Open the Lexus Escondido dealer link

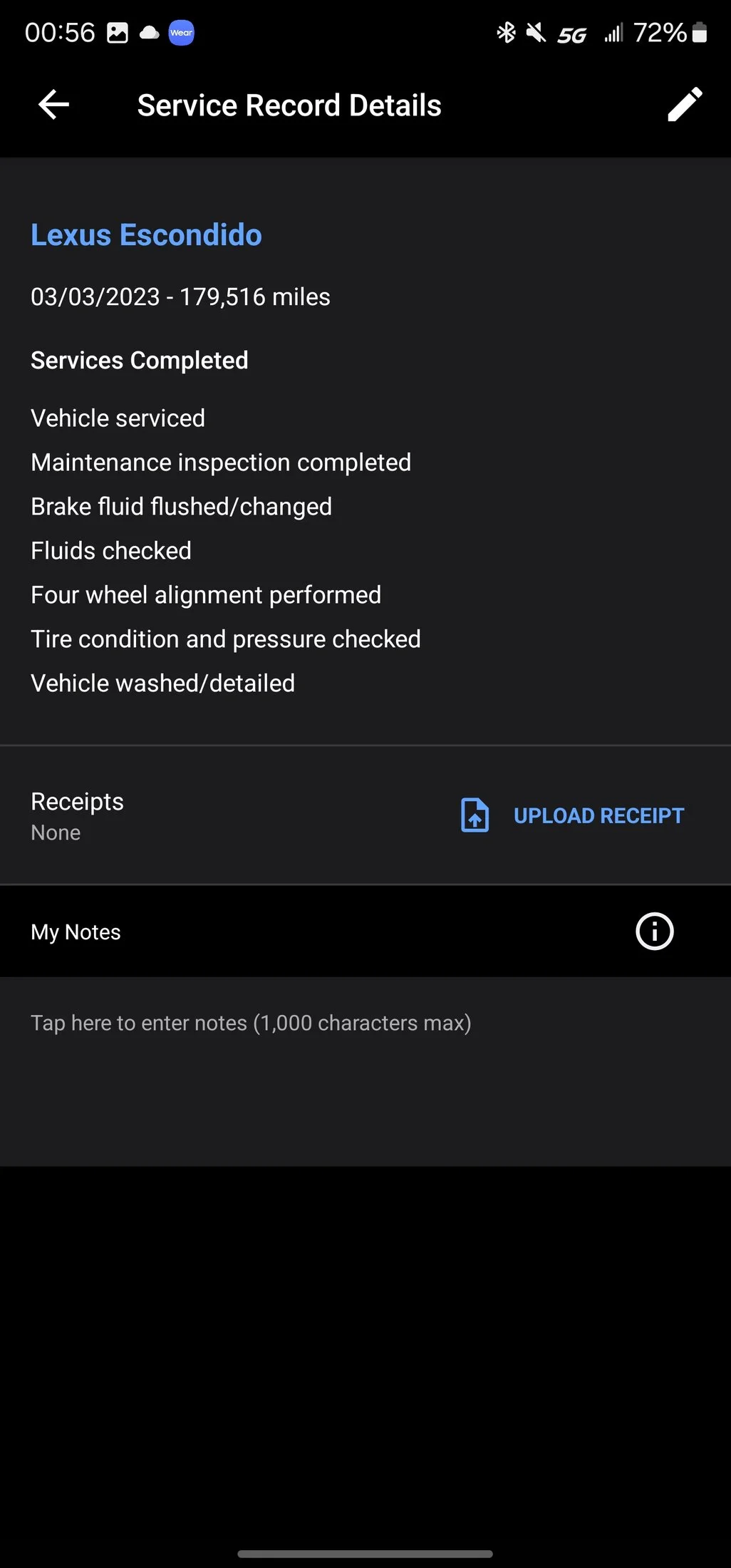(x=146, y=235)
